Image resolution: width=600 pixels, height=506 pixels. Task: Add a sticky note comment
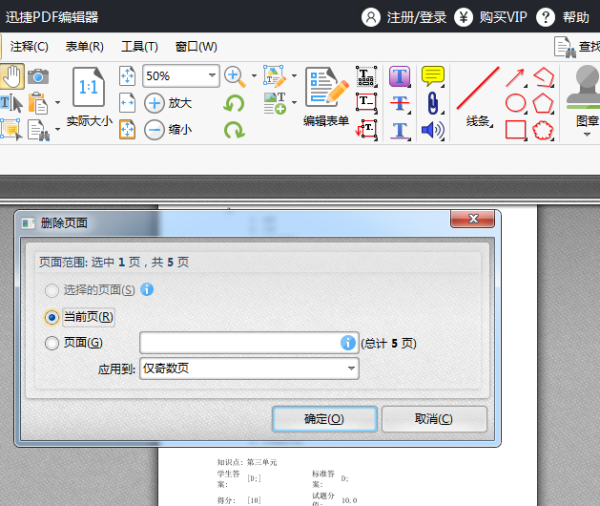[x=433, y=76]
